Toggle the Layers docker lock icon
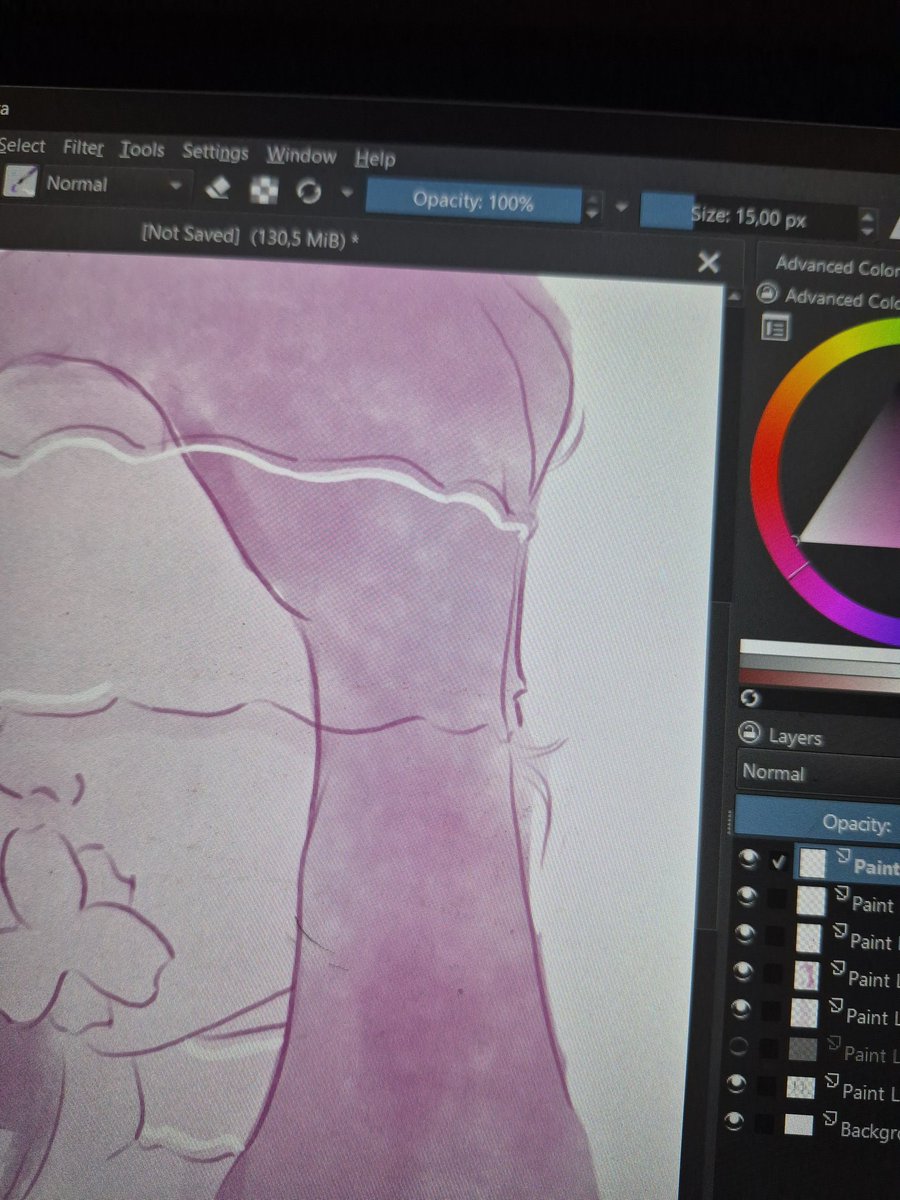 coord(748,733)
